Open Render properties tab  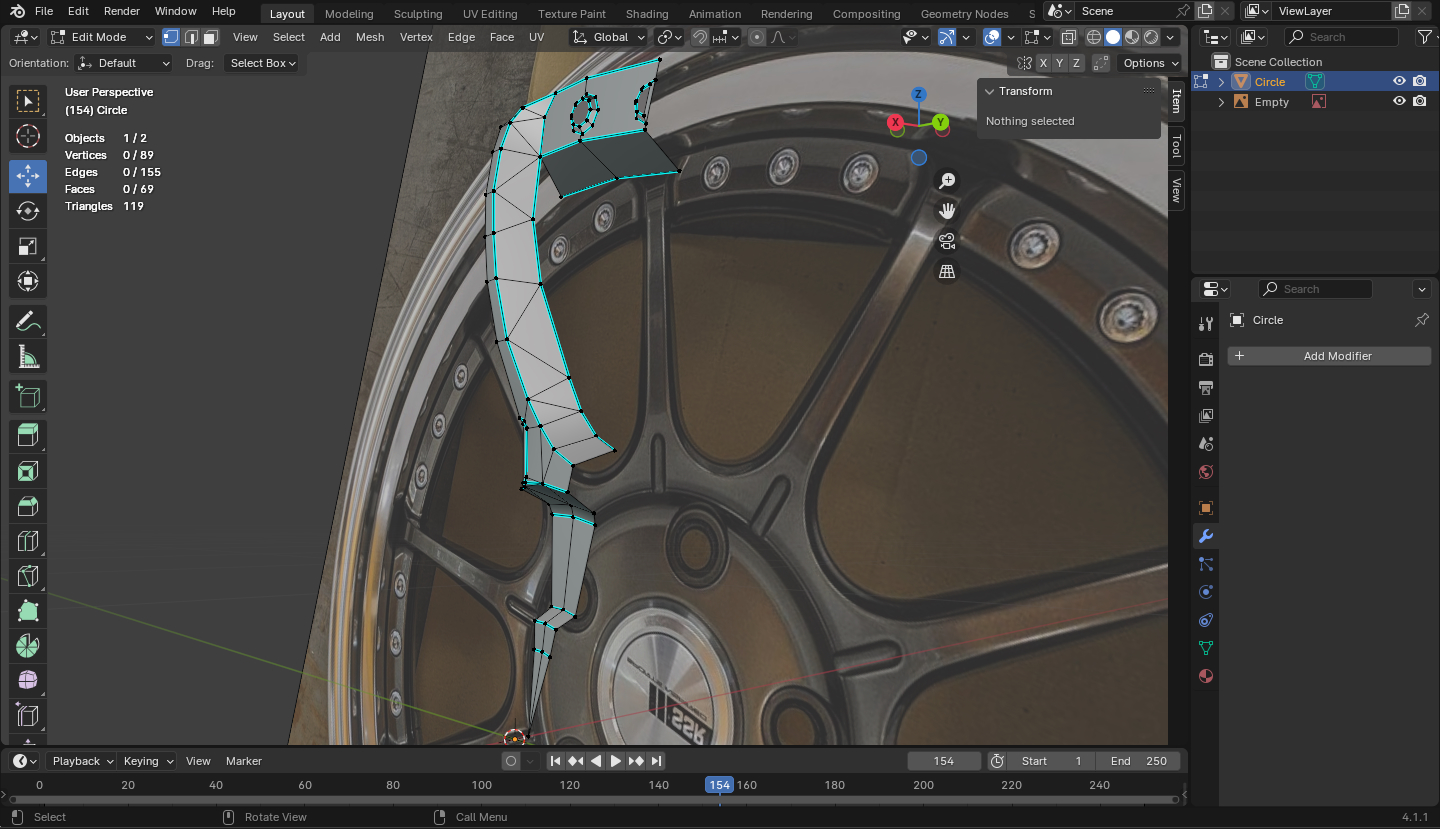coord(1206,359)
